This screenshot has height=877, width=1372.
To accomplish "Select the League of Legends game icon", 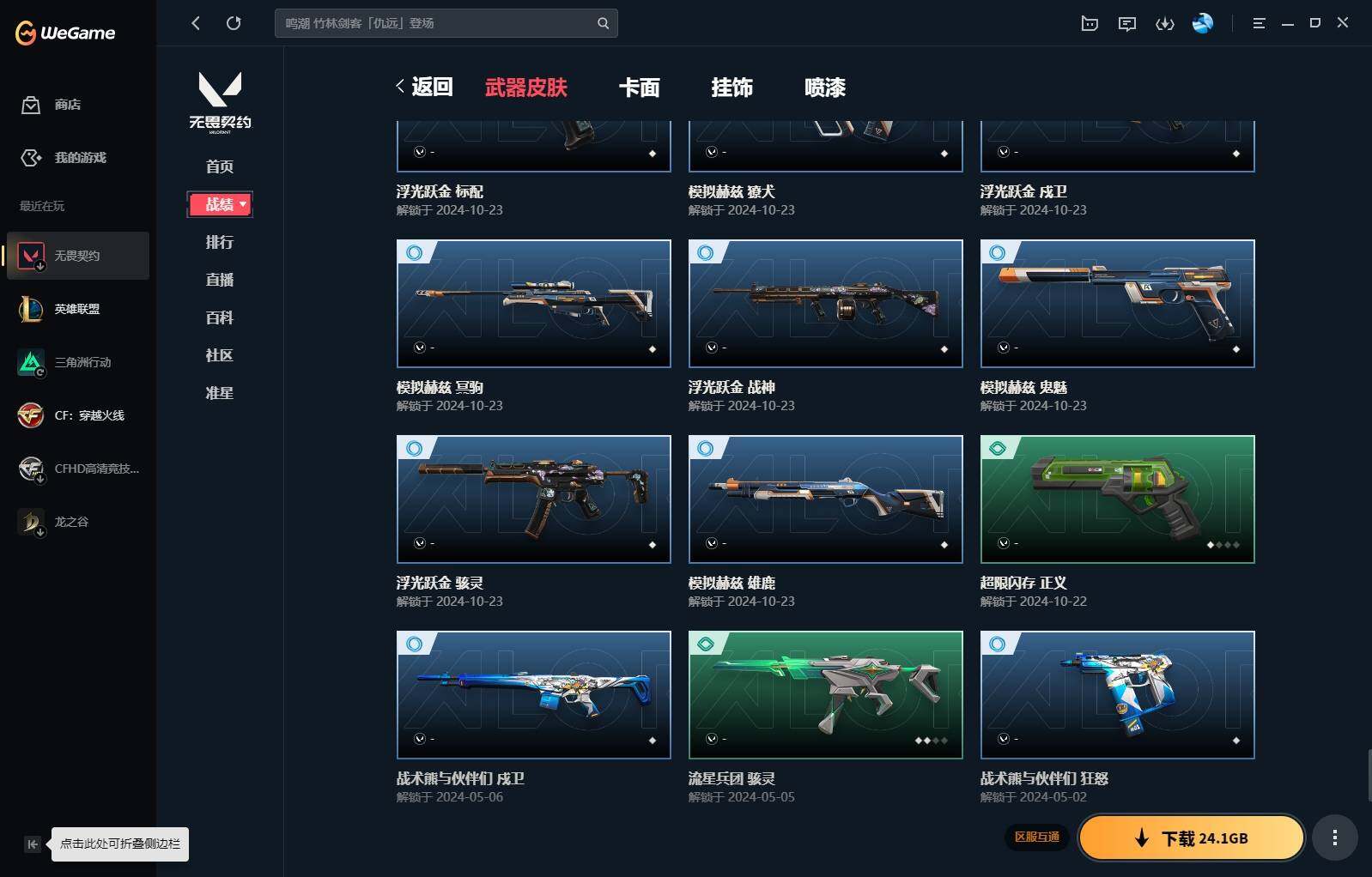I will pos(31,309).
